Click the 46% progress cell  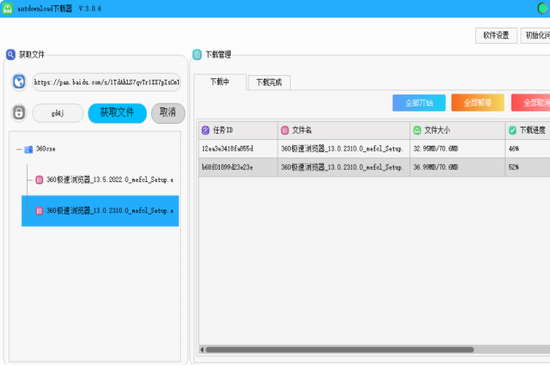[528, 149]
